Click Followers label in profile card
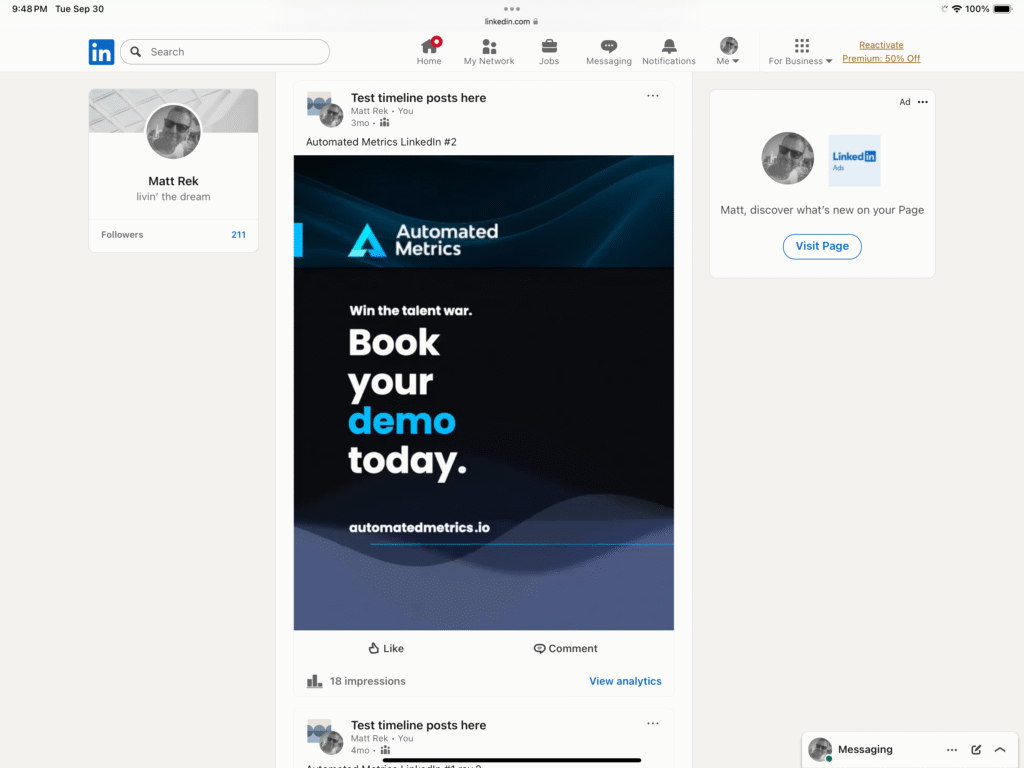Viewport: 1024px width, 768px height. coord(122,234)
